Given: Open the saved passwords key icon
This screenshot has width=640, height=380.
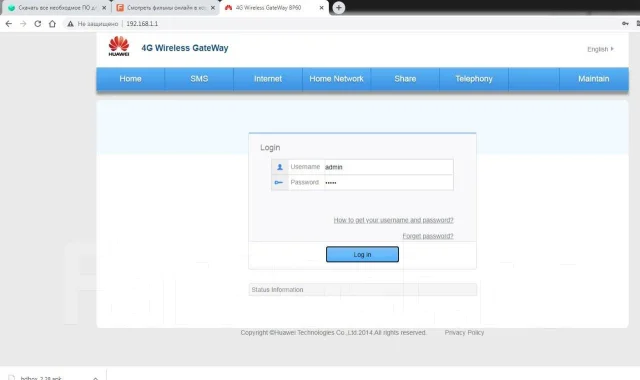Looking at the screenshot, I should coord(625,24).
